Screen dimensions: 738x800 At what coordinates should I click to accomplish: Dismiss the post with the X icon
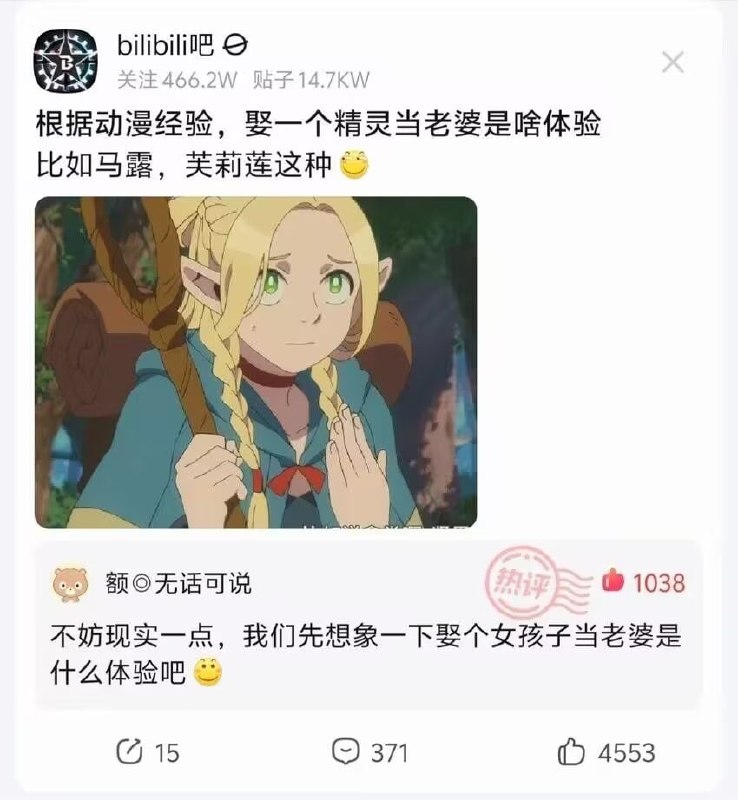point(673,62)
